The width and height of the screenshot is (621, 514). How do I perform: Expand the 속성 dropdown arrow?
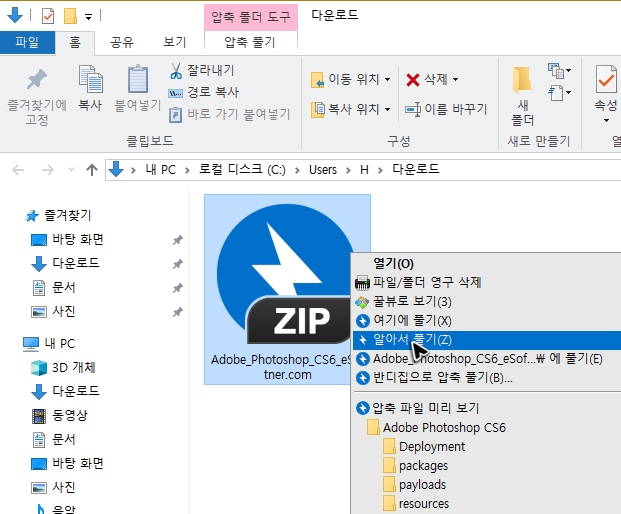coord(606,120)
